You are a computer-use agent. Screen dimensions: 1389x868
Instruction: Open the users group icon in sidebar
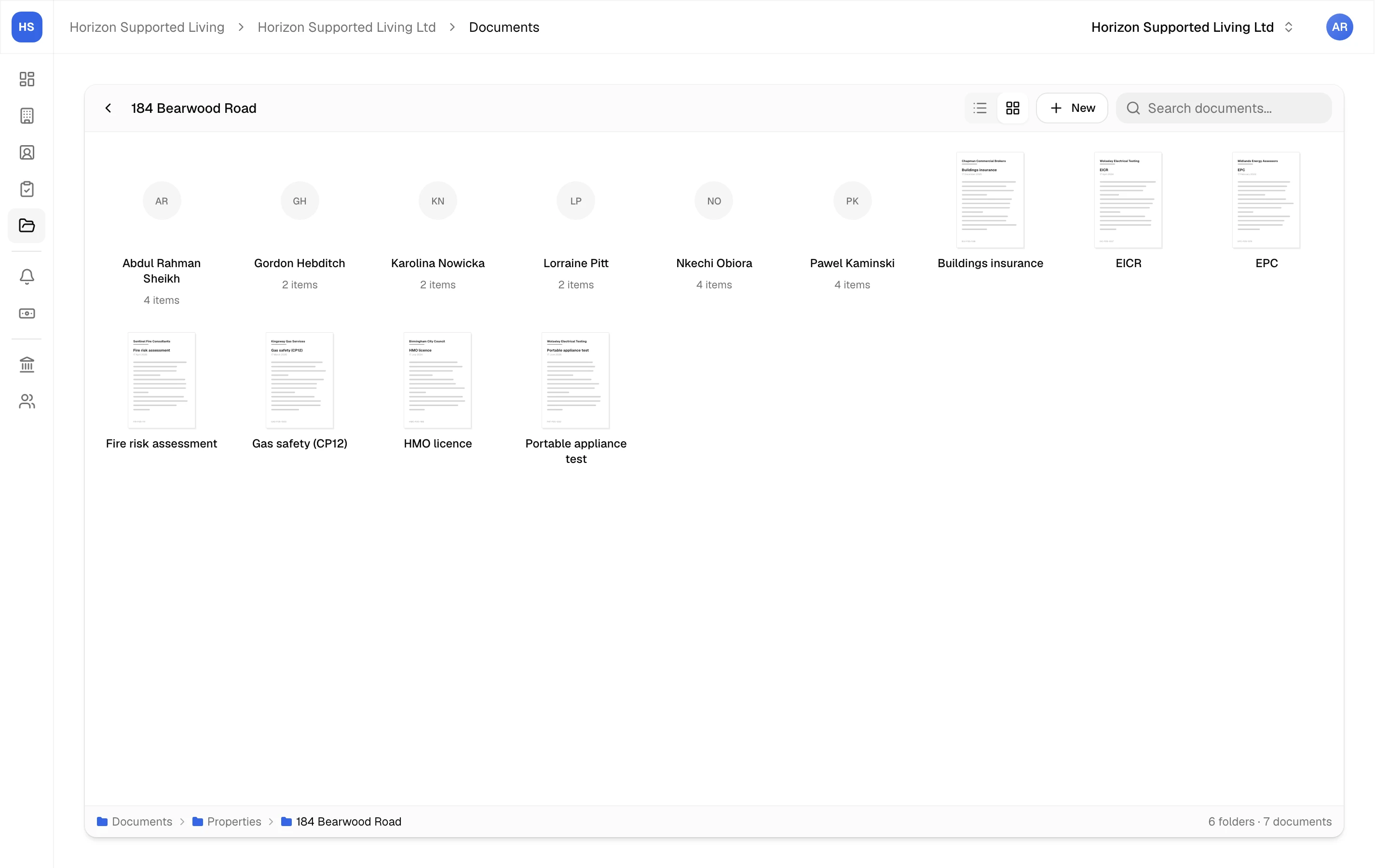click(x=27, y=401)
